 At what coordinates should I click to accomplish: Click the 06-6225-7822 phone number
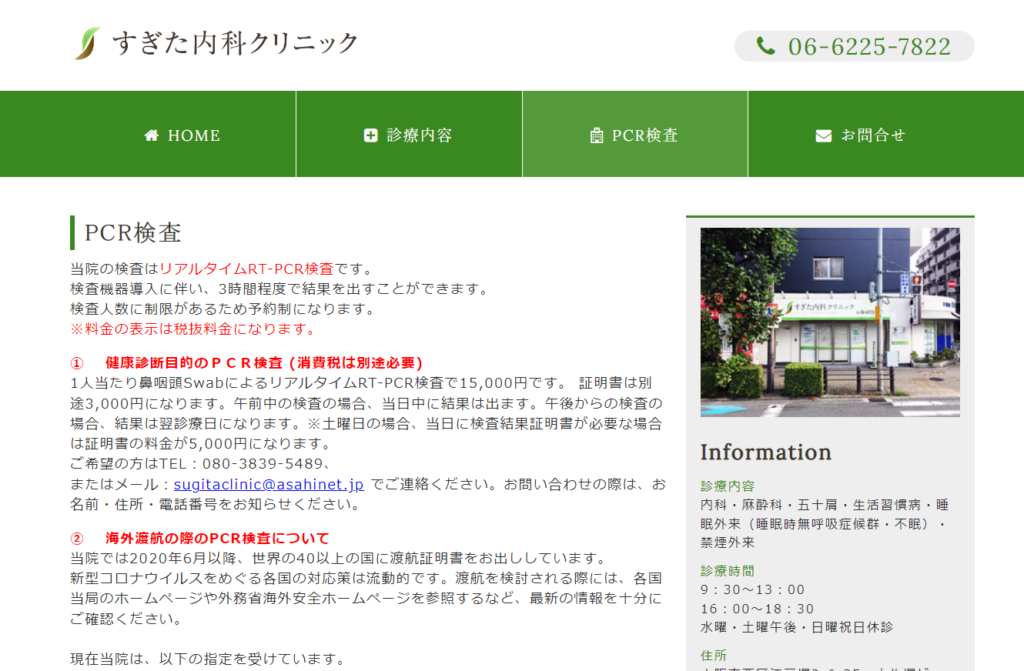[x=869, y=46]
